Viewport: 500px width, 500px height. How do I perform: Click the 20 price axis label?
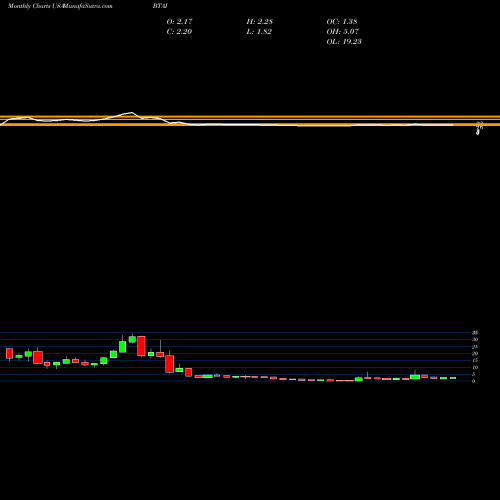pos(475,353)
